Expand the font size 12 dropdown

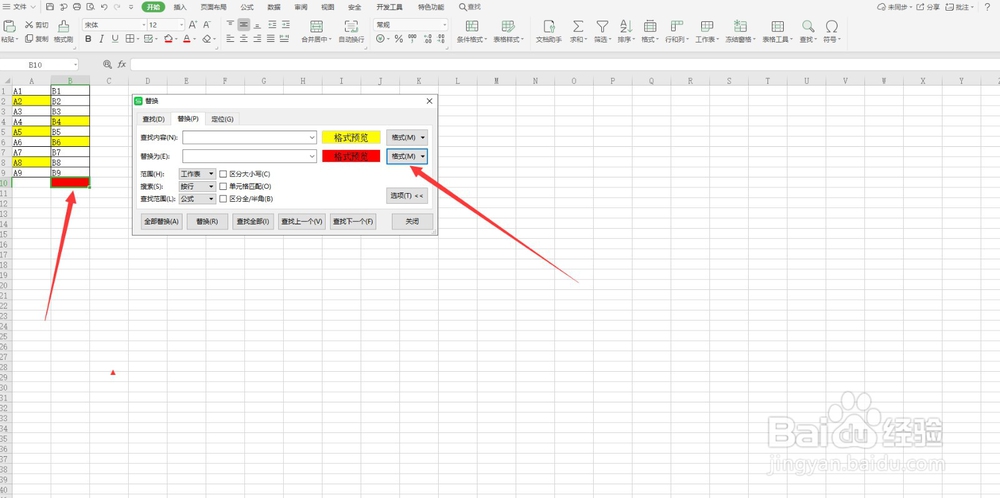[182, 25]
